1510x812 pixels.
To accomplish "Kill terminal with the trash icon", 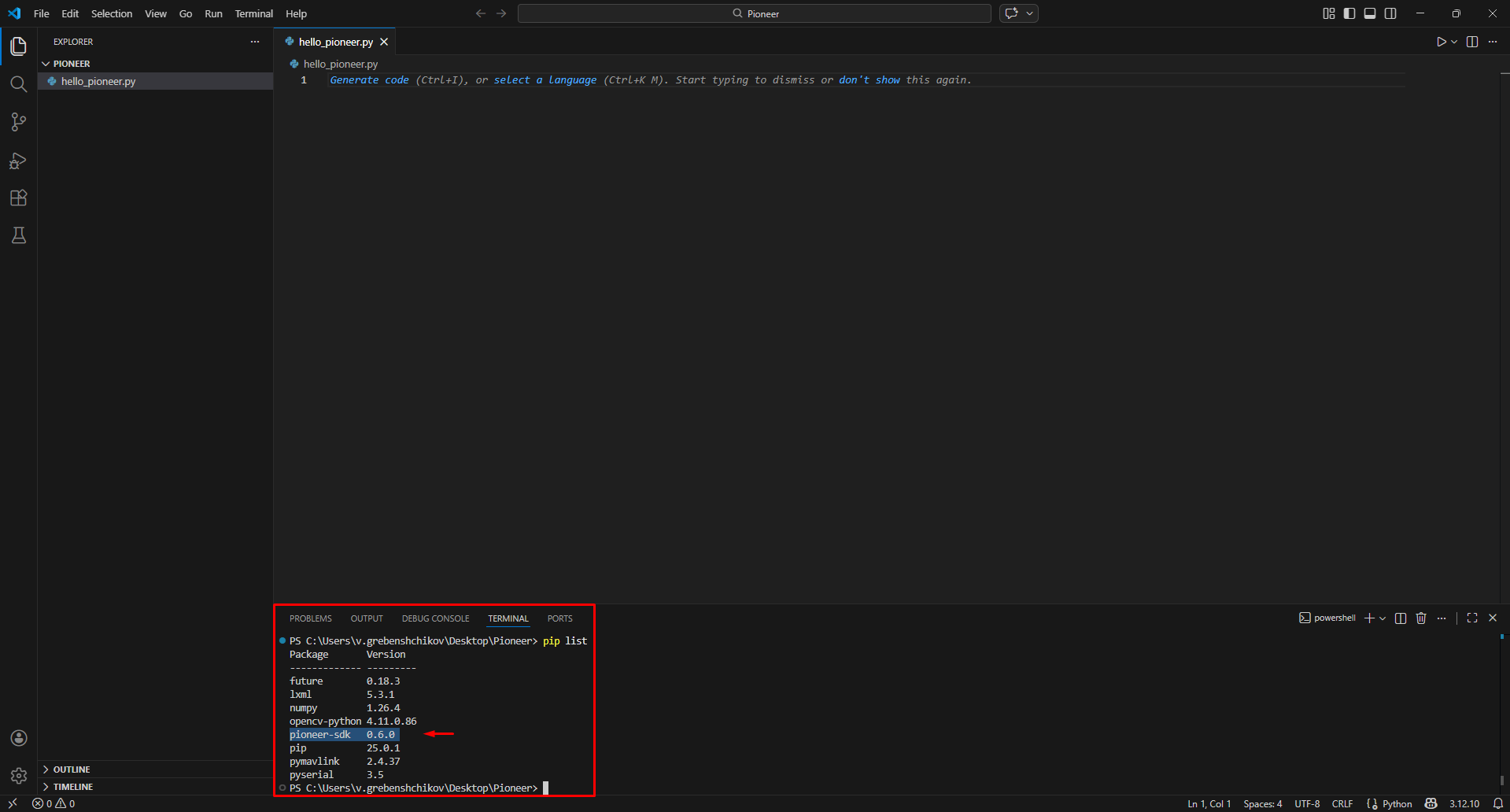I will pyautogui.click(x=1421, y=618).
